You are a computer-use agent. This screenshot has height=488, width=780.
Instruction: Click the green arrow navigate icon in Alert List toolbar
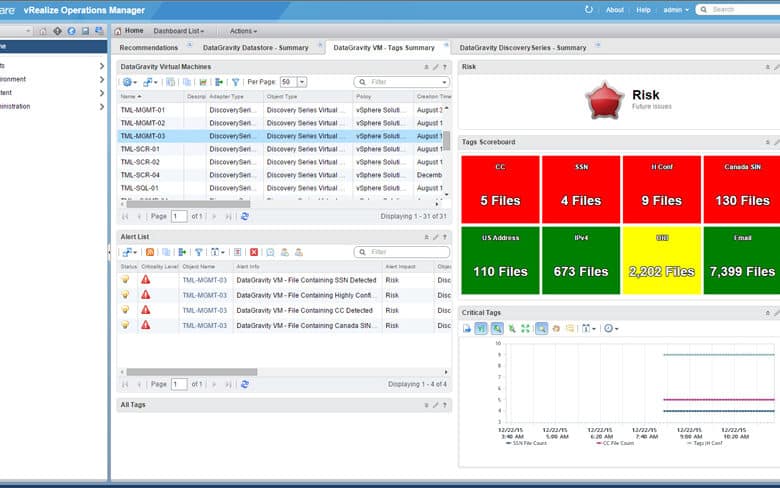click(x=183, y=252)
